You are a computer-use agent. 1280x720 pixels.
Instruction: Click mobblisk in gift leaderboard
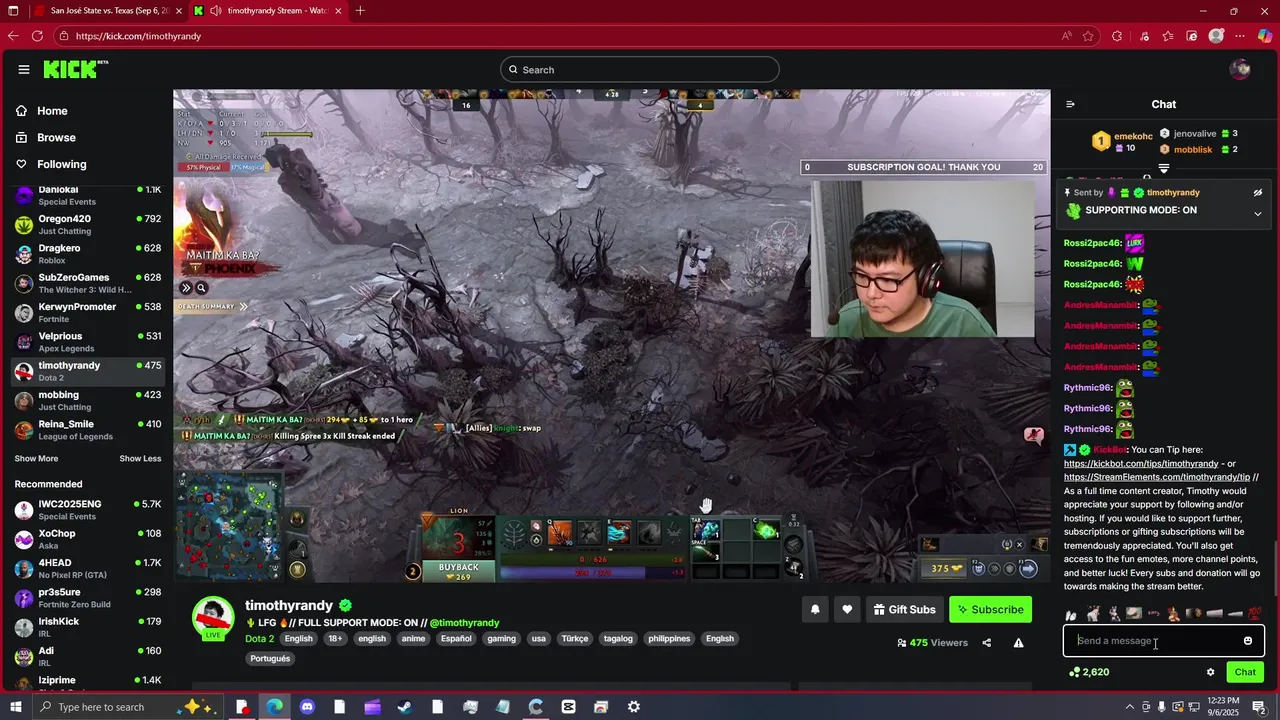point(1193,149)
